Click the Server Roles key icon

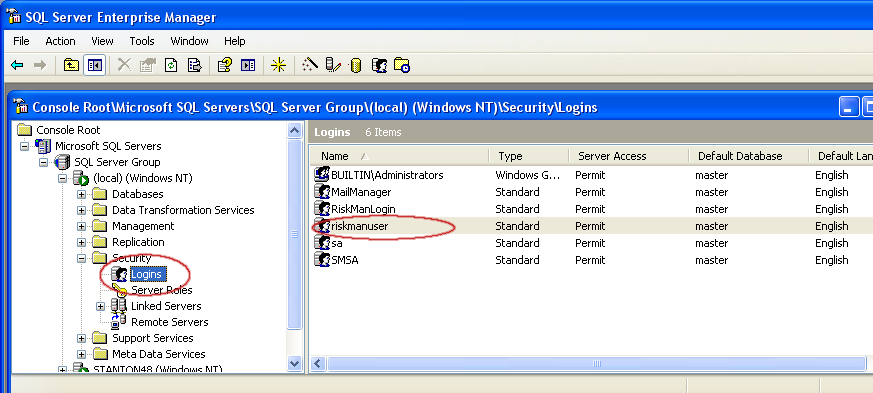(120, 290)
